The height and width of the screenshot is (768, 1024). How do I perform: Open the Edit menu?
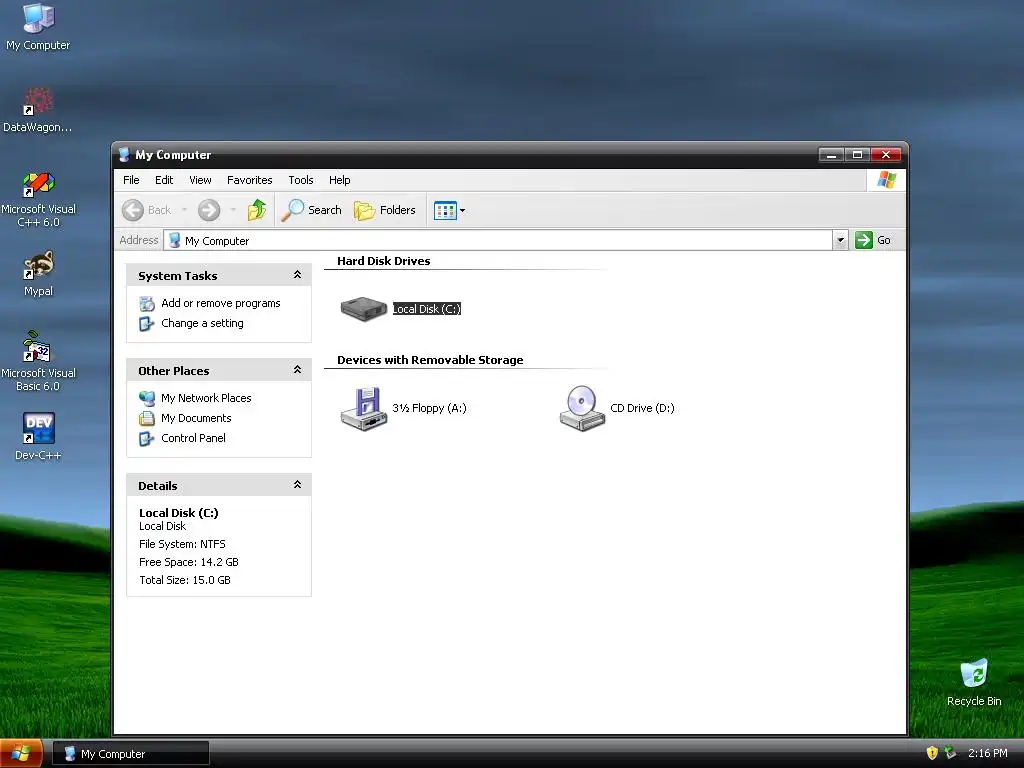[164, 180]
